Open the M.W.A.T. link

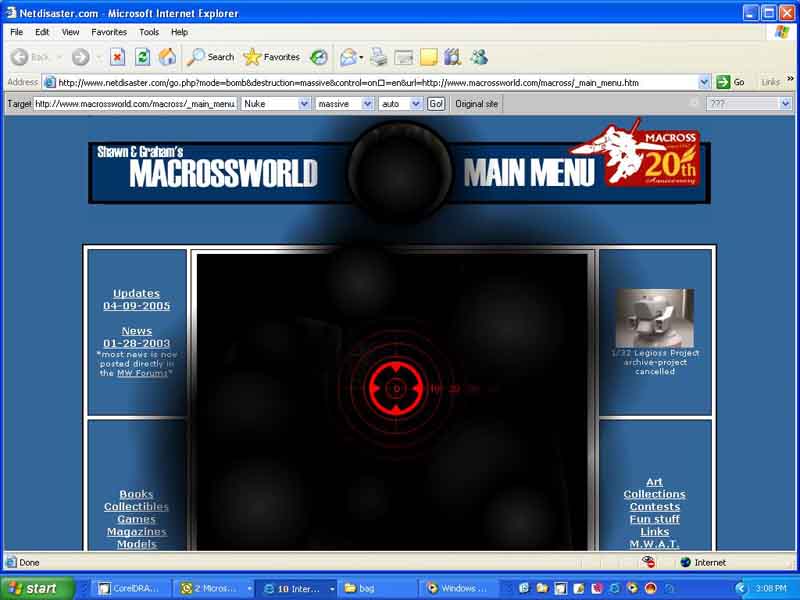(654, 544)
